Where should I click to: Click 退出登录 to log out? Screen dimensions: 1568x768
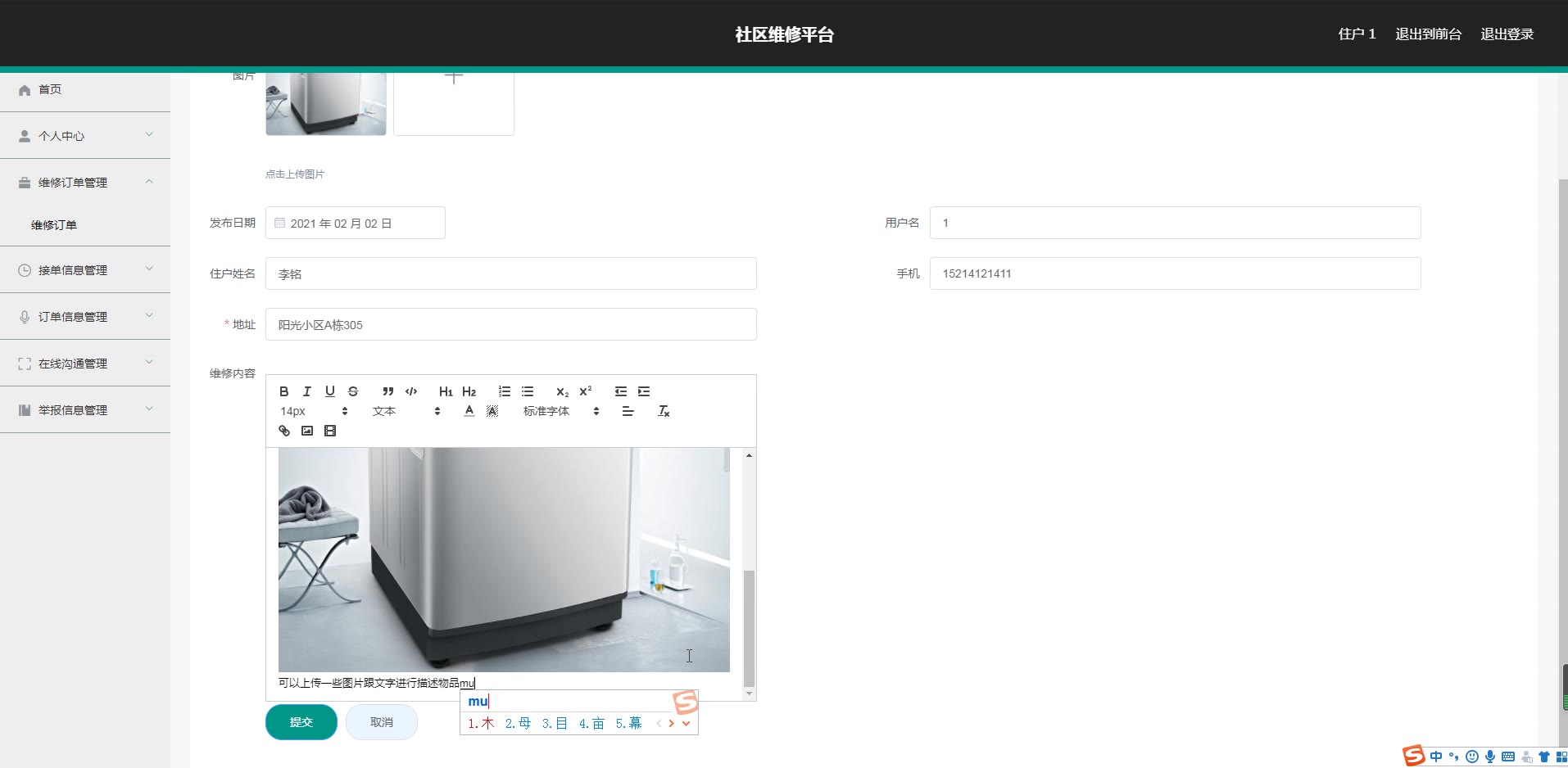click(1507, 34)
